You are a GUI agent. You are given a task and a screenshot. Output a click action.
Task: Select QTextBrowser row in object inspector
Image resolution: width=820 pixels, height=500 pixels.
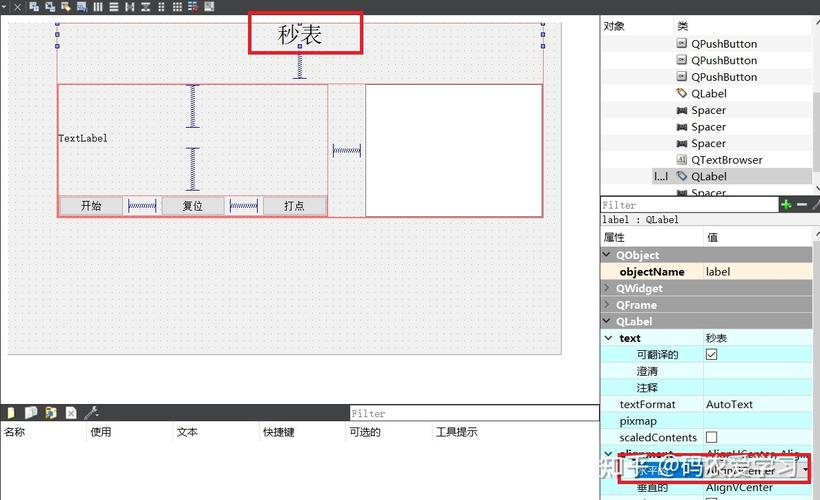point(707,160)
